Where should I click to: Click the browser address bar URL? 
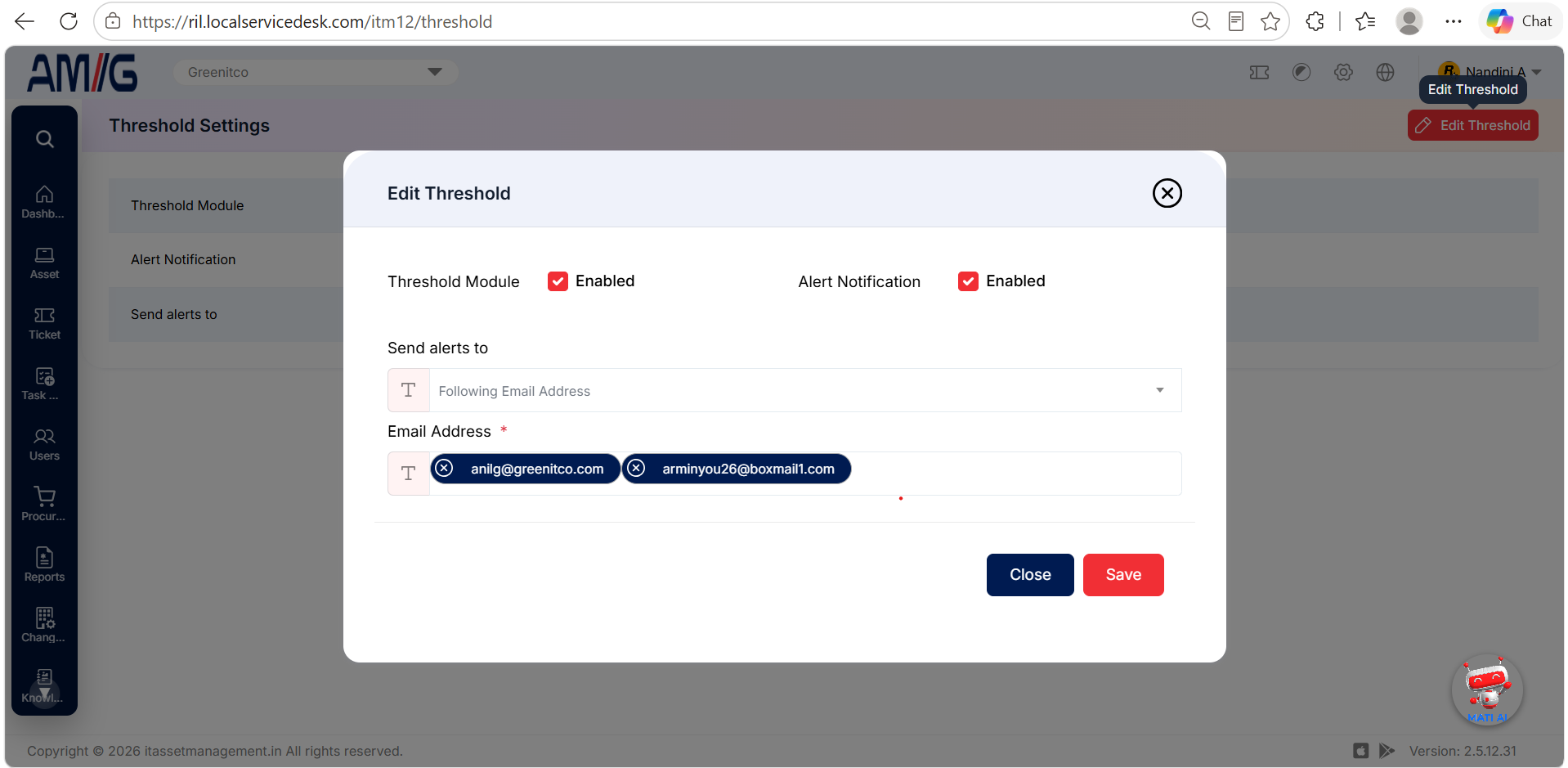click(x=312, y=22)
